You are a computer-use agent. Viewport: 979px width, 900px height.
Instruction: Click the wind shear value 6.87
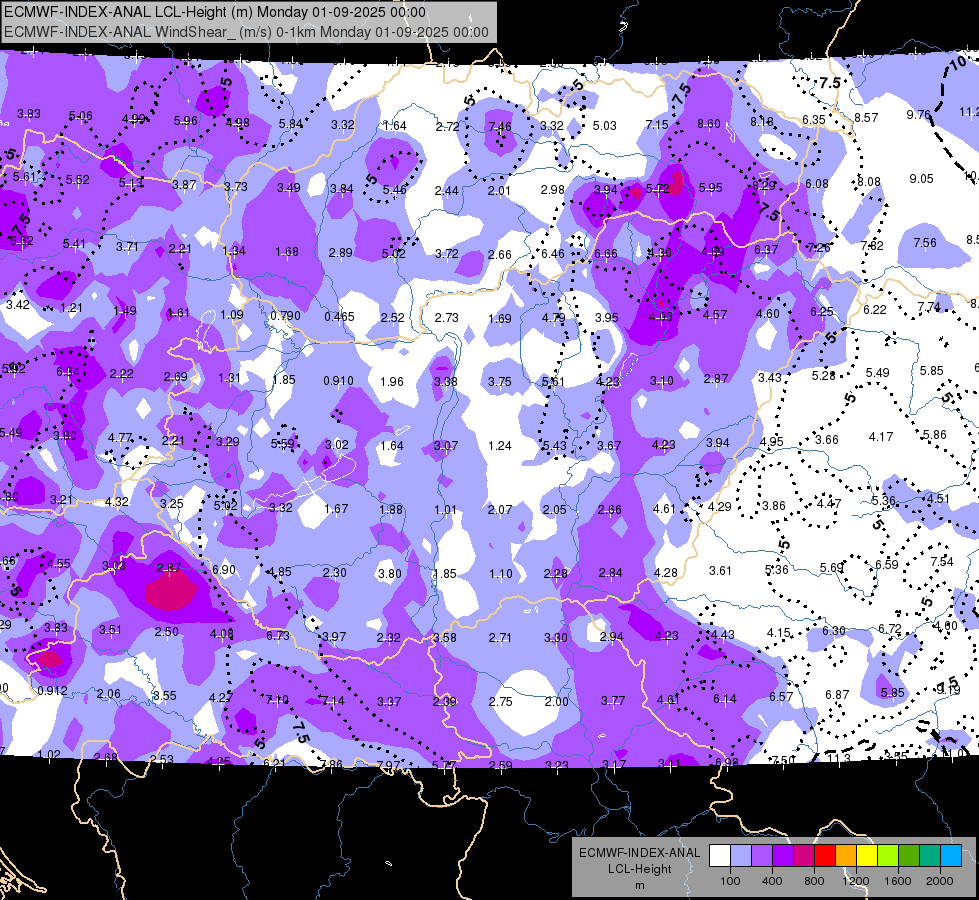pos(837,695)
